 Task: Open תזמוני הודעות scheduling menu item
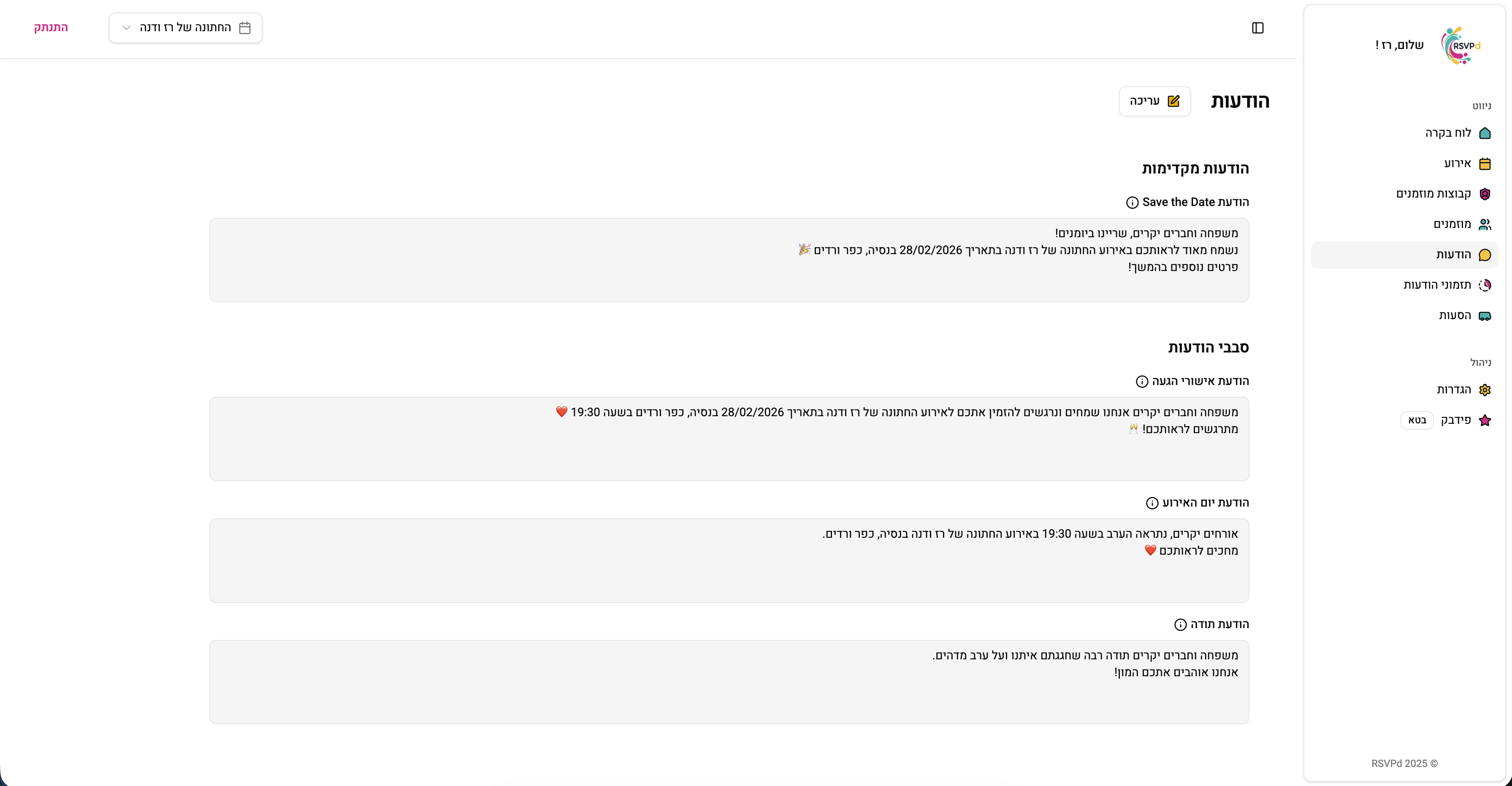click(1437, 285)
